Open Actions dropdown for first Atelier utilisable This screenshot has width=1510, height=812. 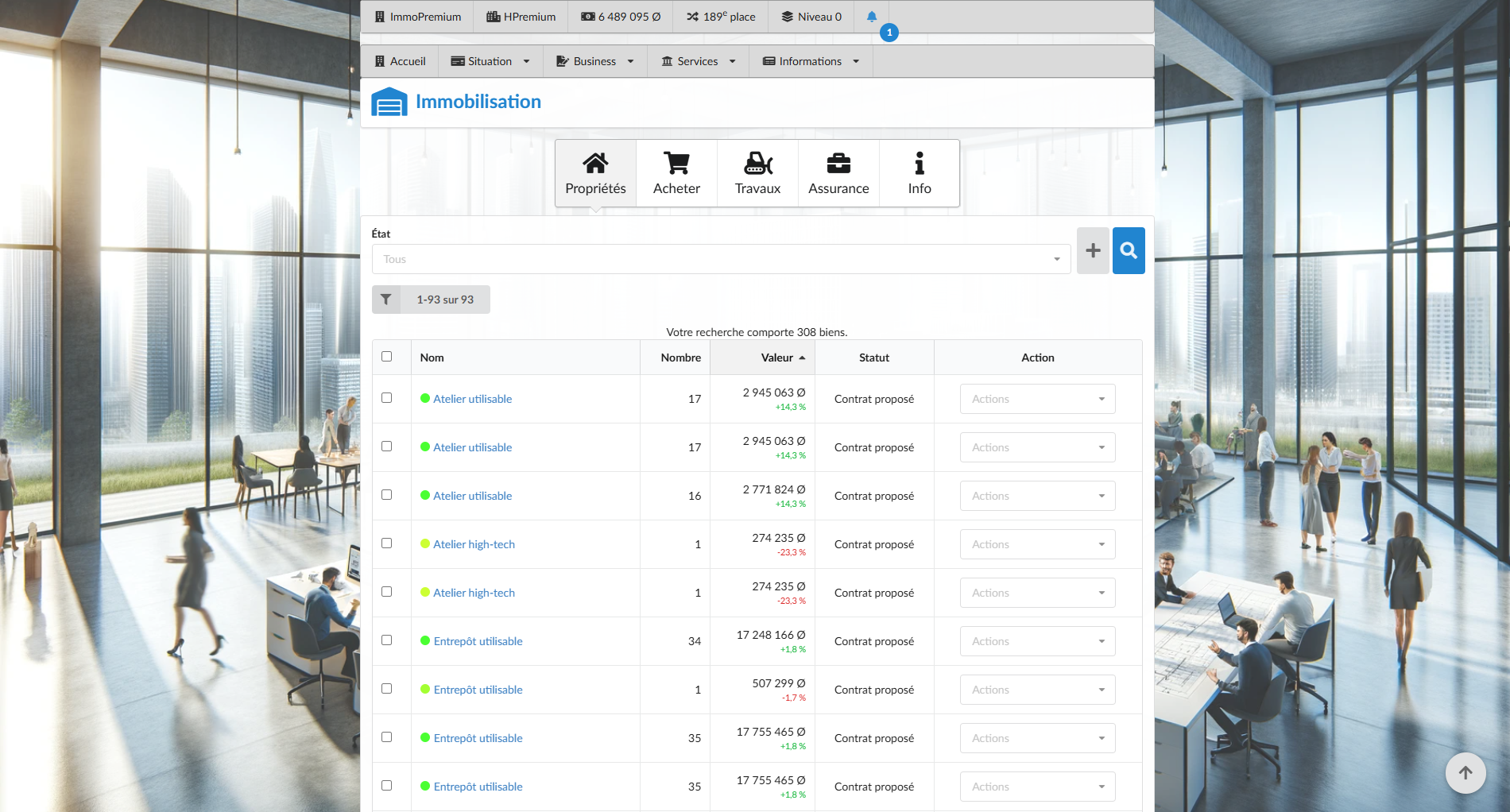coord(1037,399)
